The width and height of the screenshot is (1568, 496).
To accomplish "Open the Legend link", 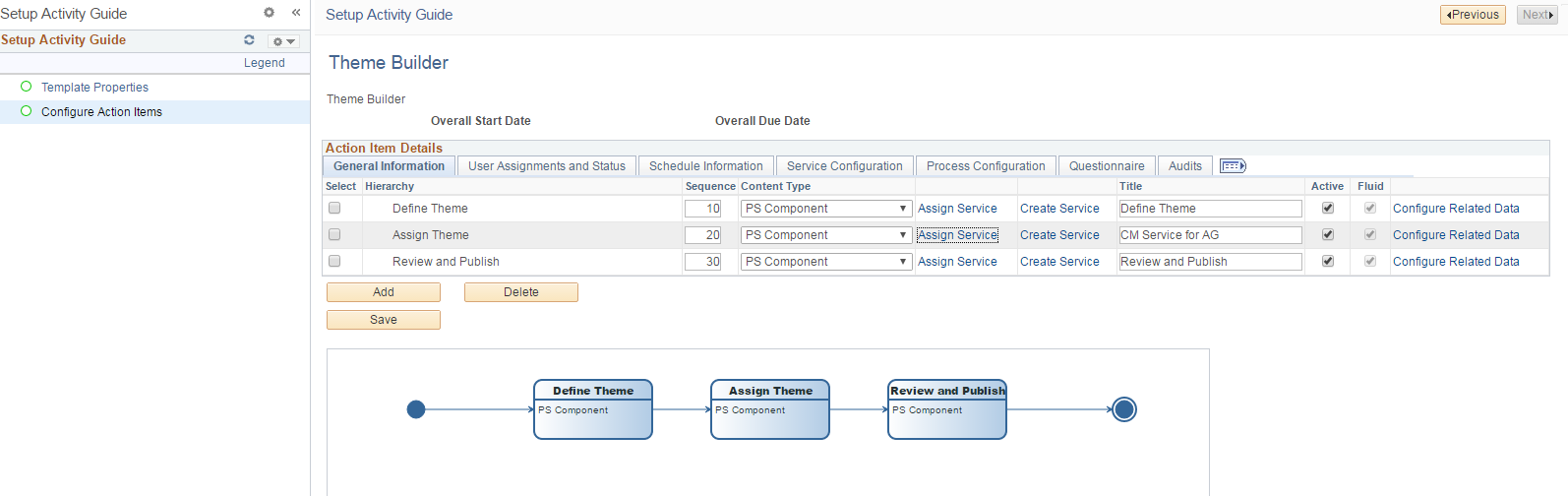I will 265,63.
